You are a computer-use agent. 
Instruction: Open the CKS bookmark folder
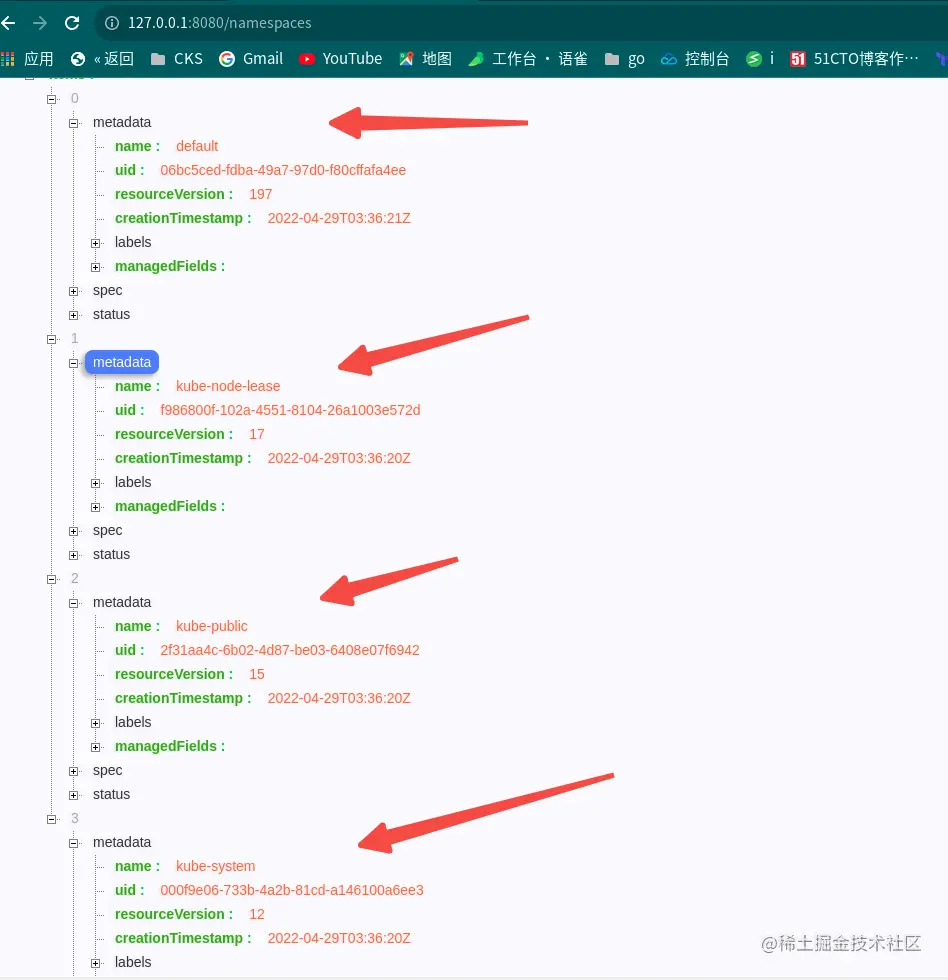tap(177, 59)
